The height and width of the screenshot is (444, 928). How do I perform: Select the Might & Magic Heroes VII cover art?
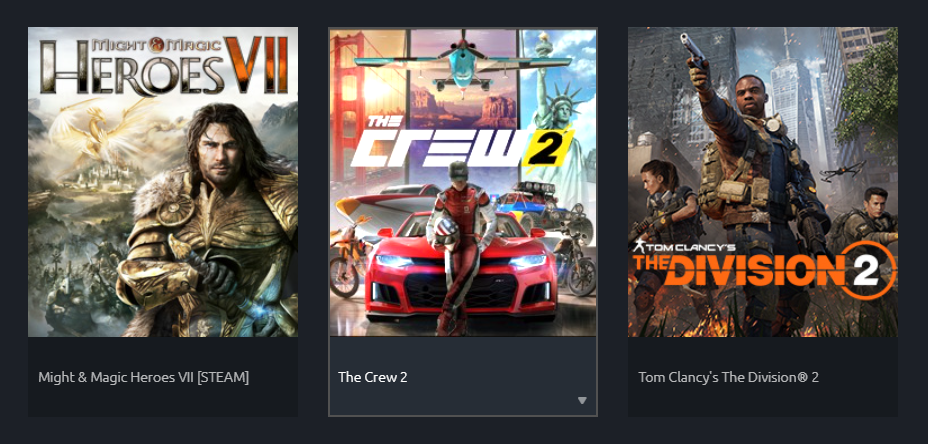(x=163, y=182)
